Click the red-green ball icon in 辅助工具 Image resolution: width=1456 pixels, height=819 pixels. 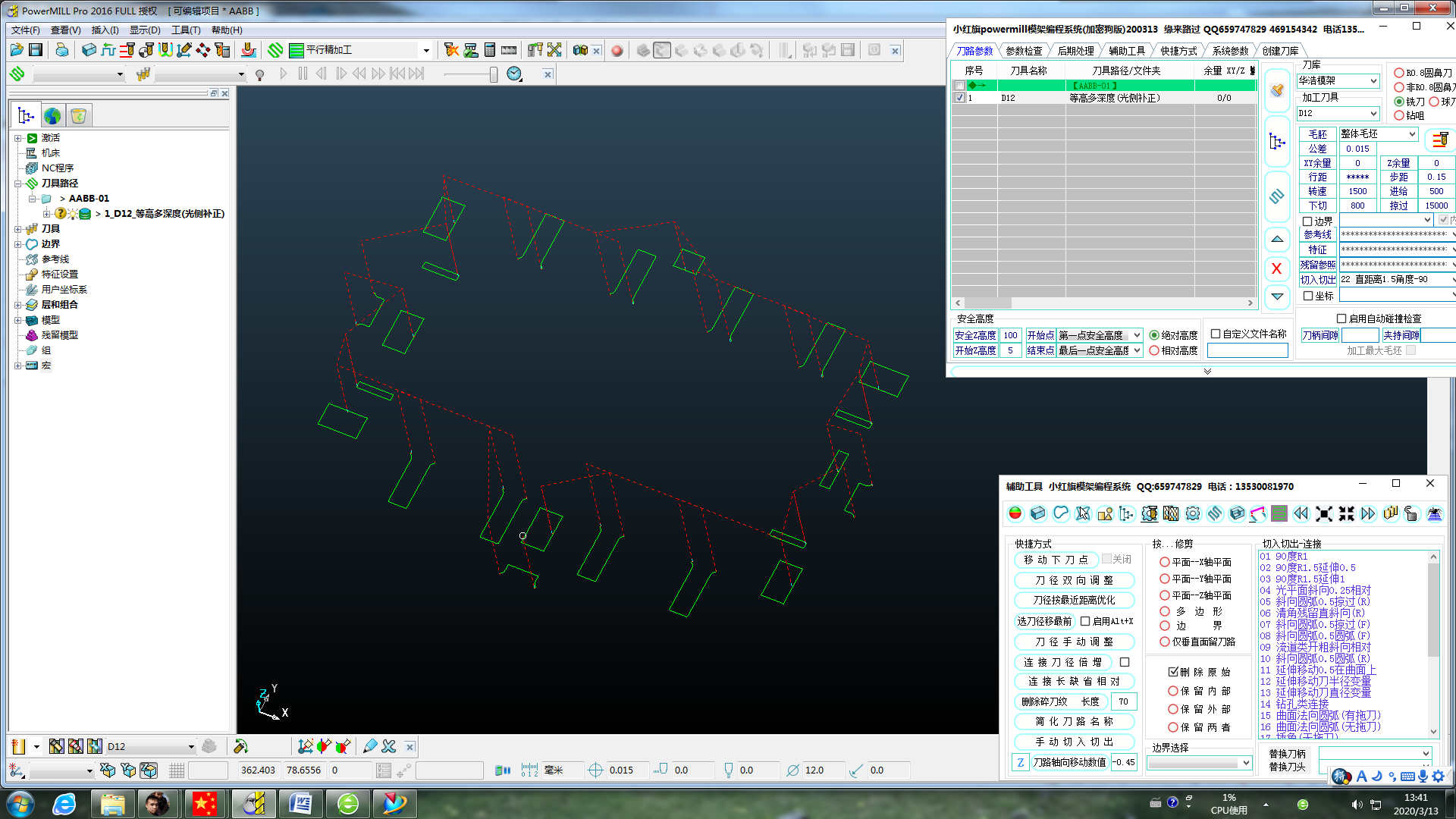[x=1015, y=513]
